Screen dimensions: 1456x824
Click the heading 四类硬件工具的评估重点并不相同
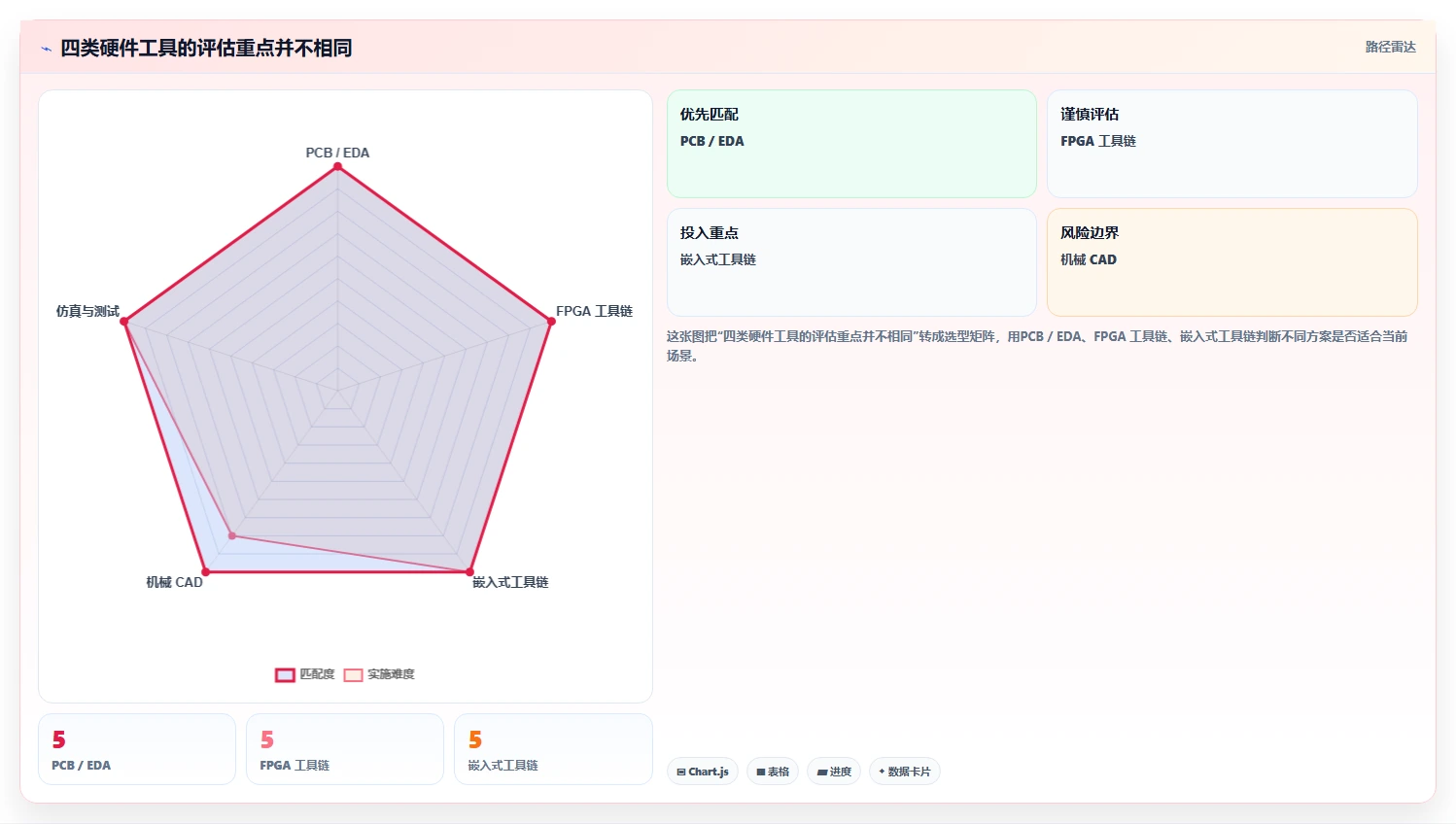pyautogui.click(x=206, y=48)
